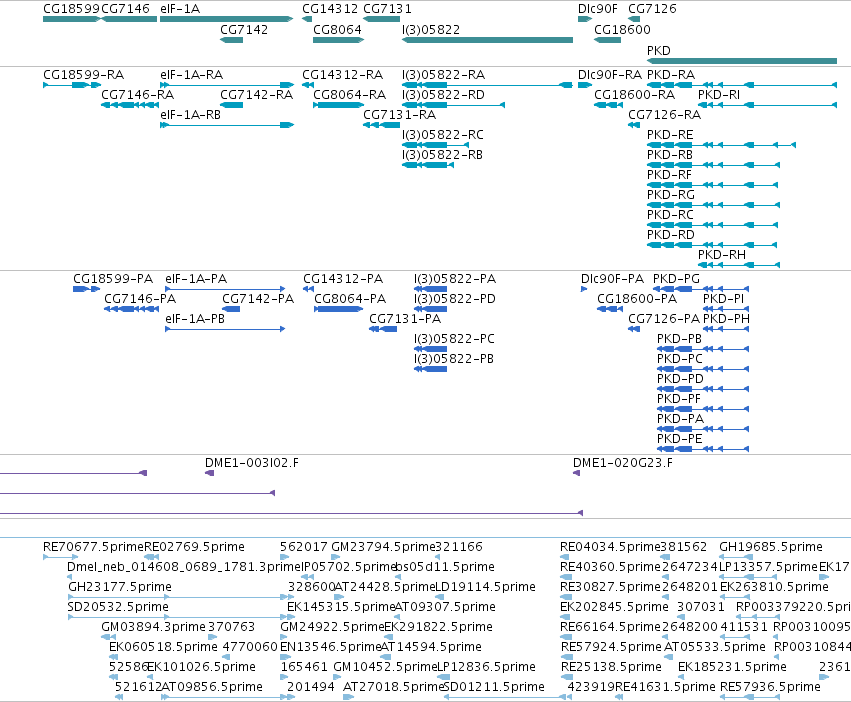Select protein PKD-PH
Screen dimensions: 851x702
tap(726, 319)
